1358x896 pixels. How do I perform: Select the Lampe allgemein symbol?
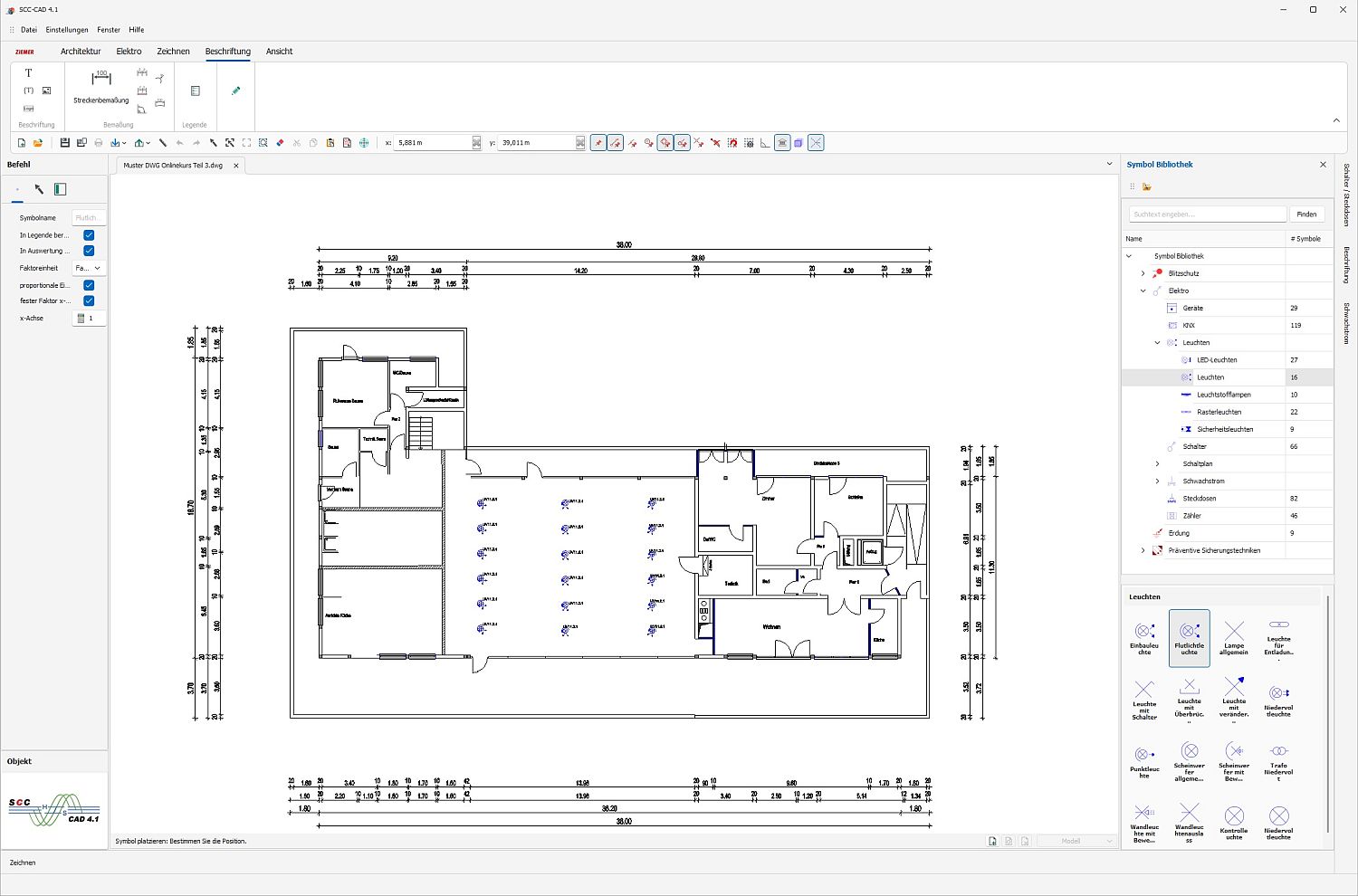click(1234, 638)
